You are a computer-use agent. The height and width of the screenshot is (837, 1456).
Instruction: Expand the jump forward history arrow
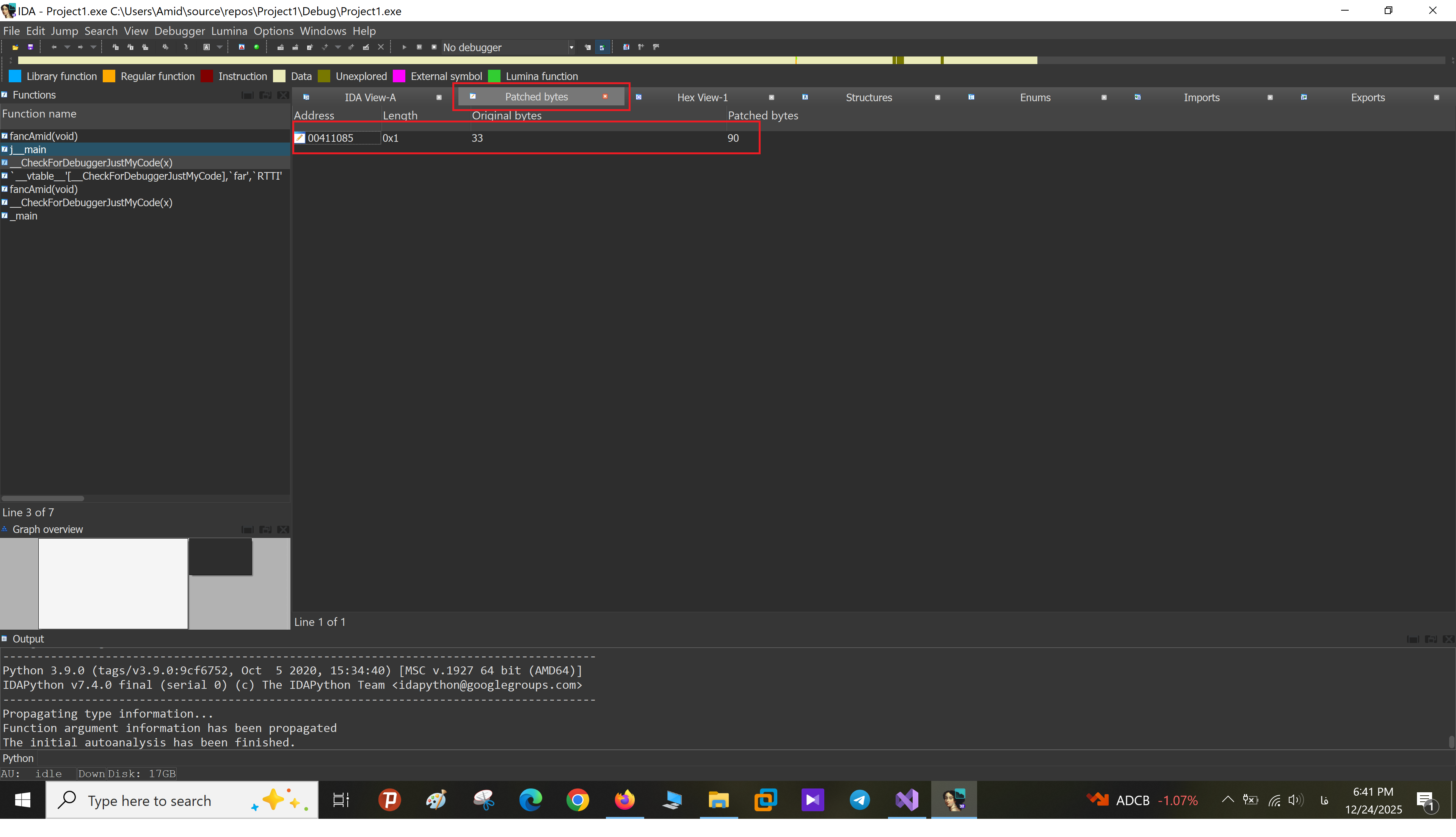point(93,47)
